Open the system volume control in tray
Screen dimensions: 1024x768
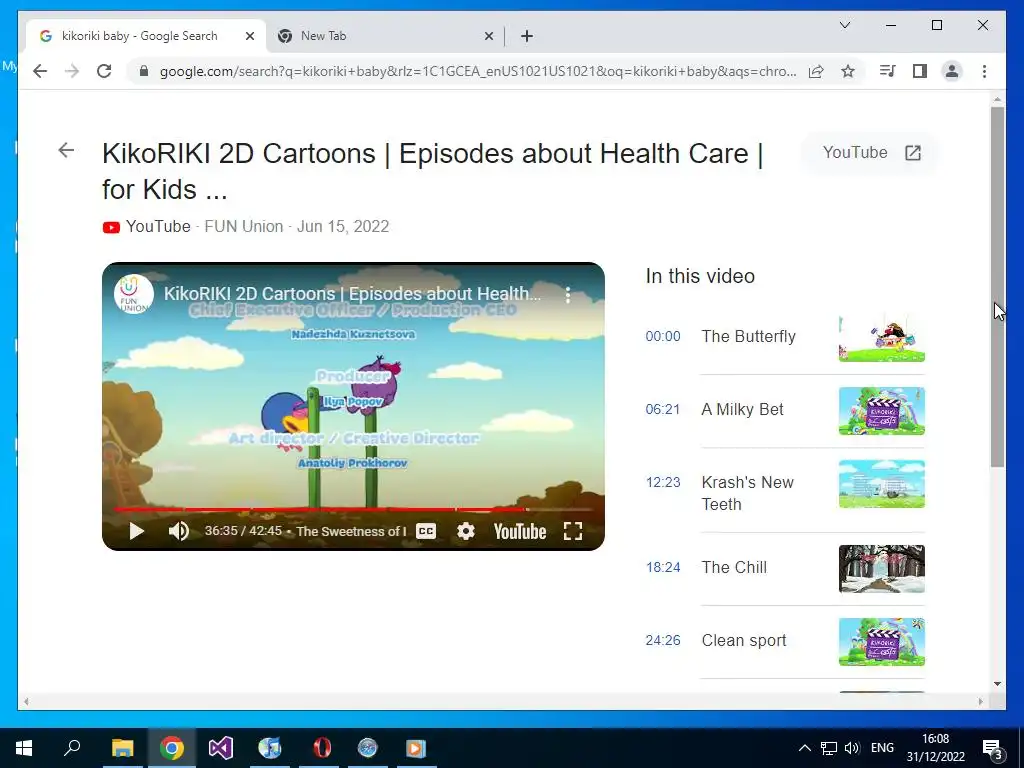pyautogui.click(x=852, y=748)
